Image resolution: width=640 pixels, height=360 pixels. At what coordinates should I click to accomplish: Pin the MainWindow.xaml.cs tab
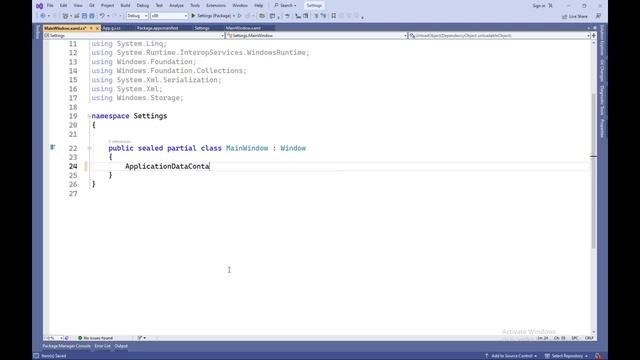[x=91, y=28]
